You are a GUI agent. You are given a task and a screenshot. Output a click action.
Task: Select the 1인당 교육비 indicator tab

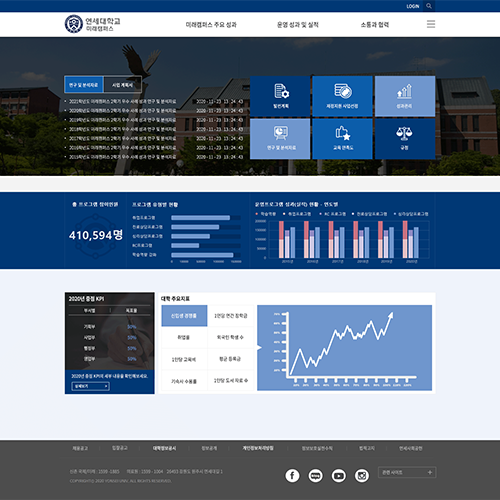pyautogui.click(x=184, y=359)
